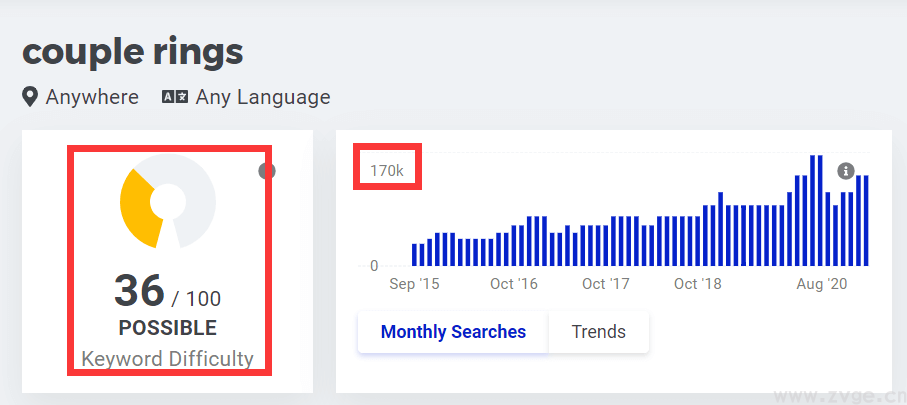Switch to the Monthly Searches tab
Image resolution: width=907 pixels, height=405 pixels.
click(x=453, y=332)
